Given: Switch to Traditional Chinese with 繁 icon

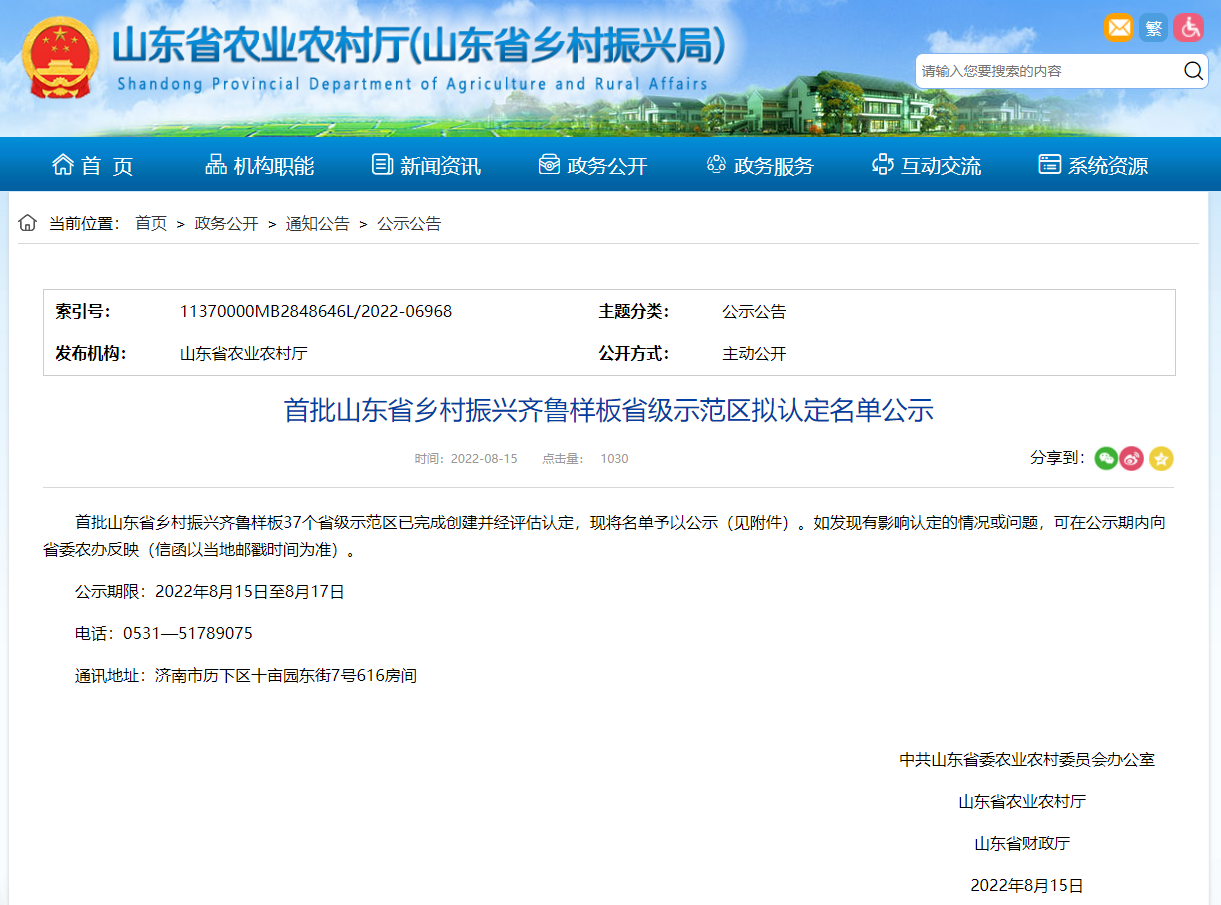Looking at the screenshot, I should pos(1153,27).
